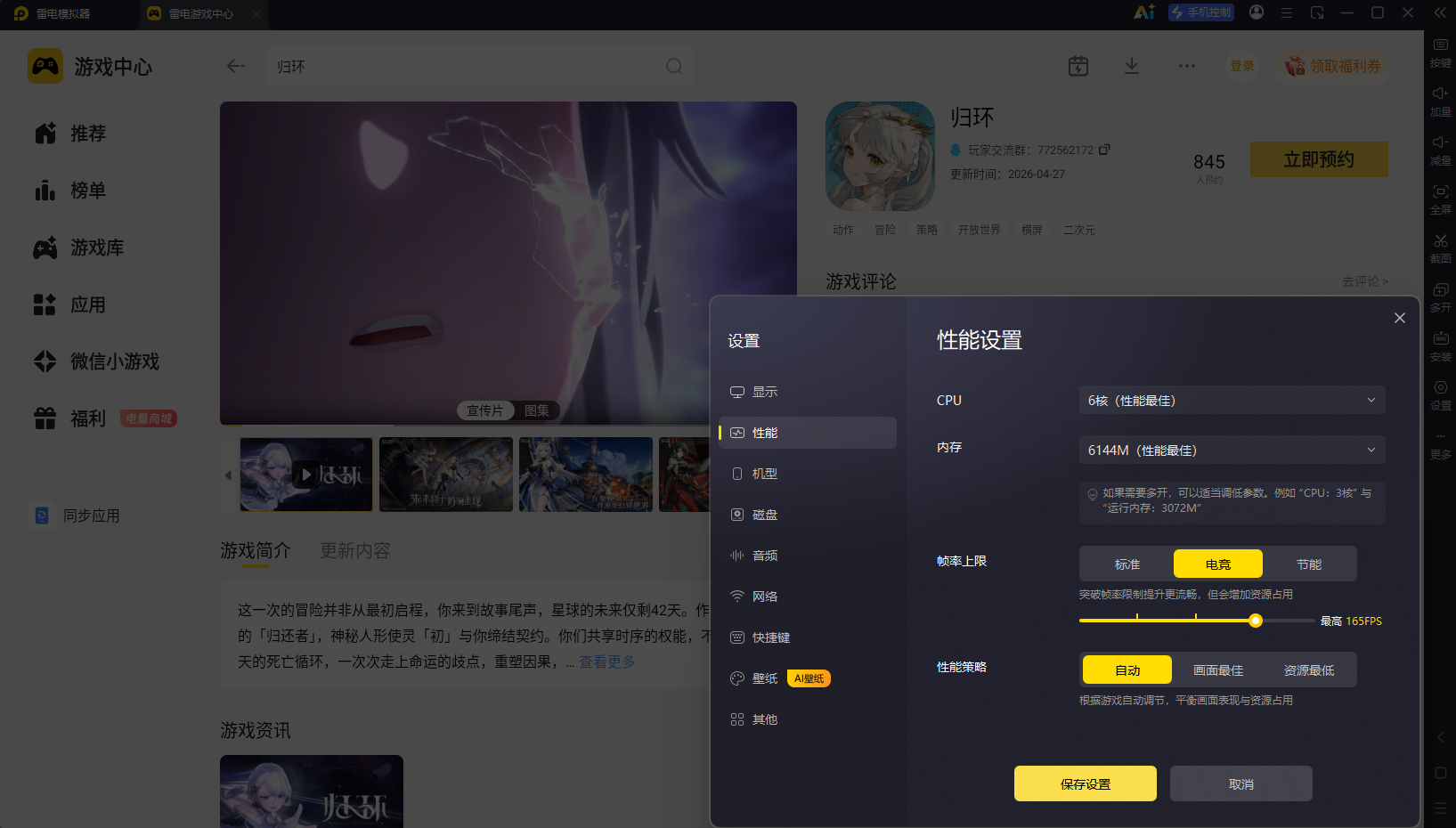1456x828 pixels.
Task: Click 保存设置 button
Action: coord(1086,783)
